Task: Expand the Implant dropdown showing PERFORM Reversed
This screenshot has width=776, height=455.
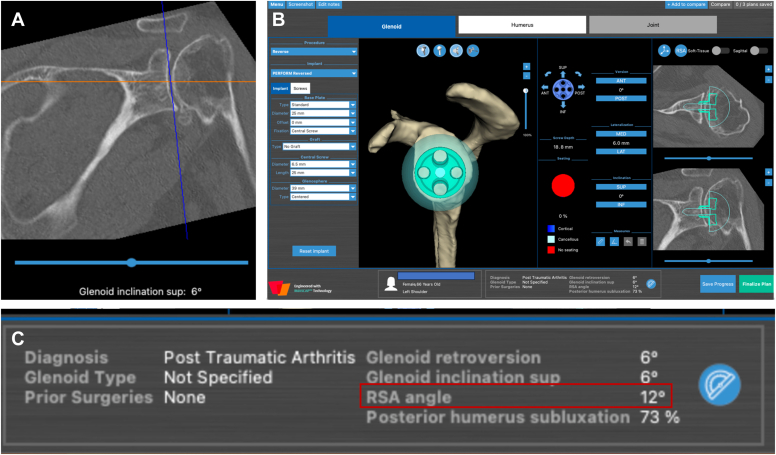Action: point(314,73)
